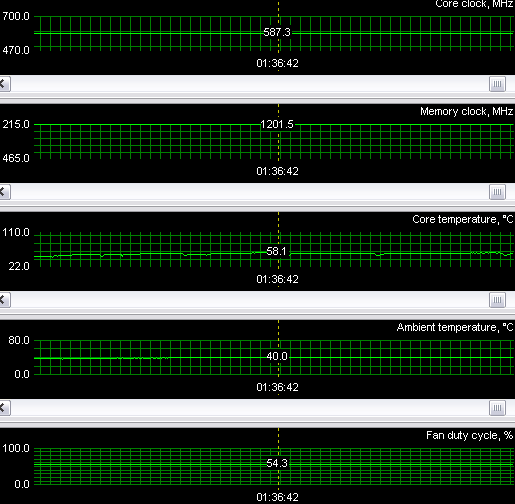Viewport: 515px width, 504px height.
Task: Click the 40.0 Ambient temperature reading
Action: pyautogui.click(x=277, y=356)
